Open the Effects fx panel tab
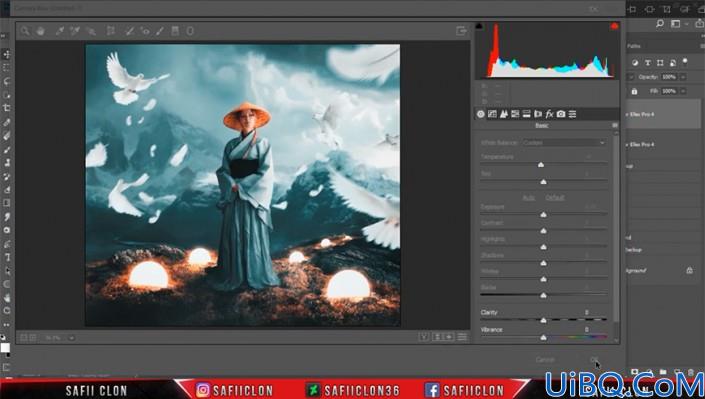This screenshot has height=399, width=705. point(549,114)
